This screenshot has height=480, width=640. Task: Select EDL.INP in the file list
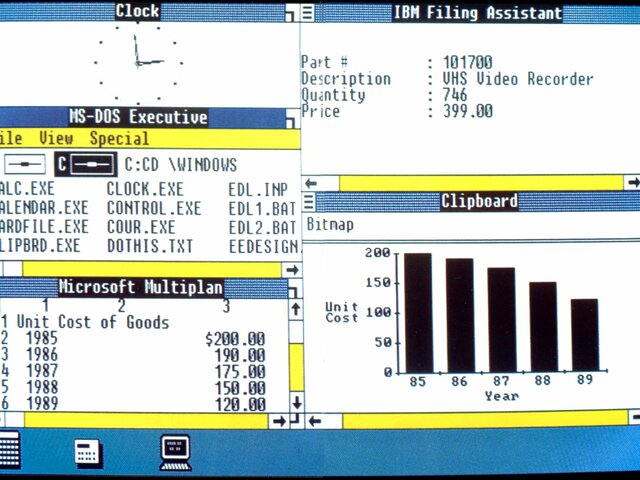pyautogui.click(x=258, y=190)
